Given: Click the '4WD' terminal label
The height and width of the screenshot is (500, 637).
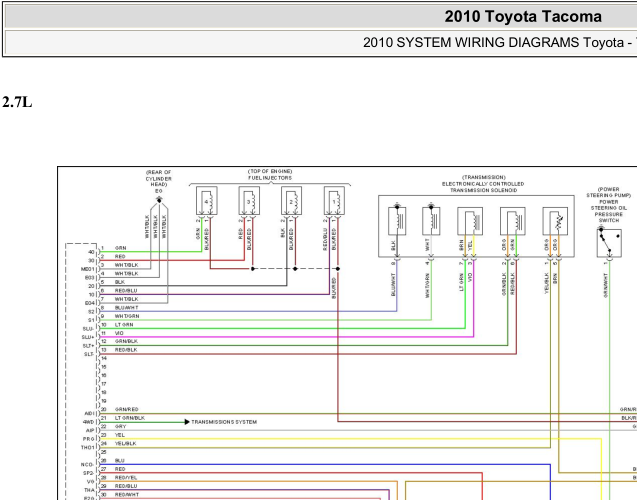Looking at the screenshot, I should [x=89, y=422].
